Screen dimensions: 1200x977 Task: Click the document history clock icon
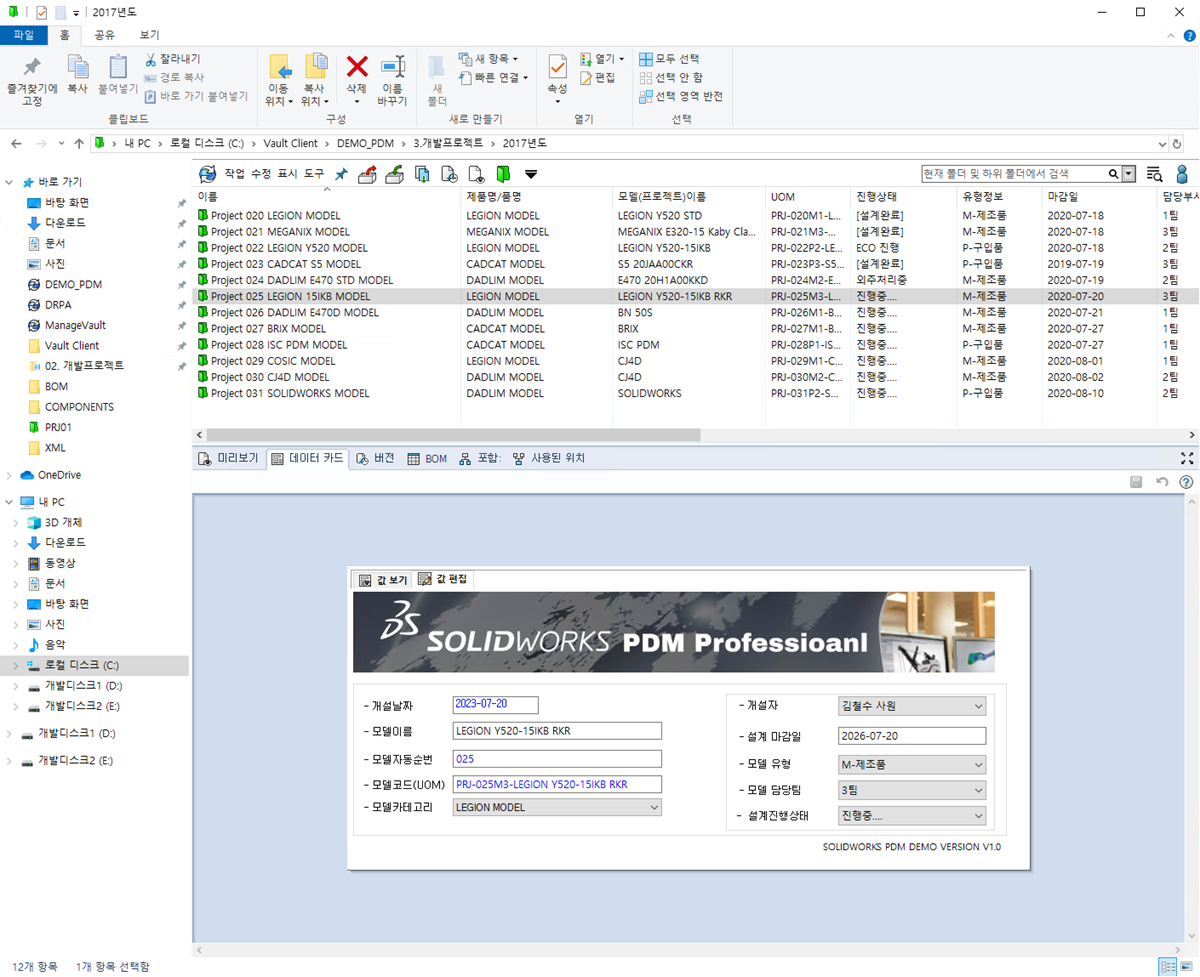pyautogui.click(x=450, y=174)
